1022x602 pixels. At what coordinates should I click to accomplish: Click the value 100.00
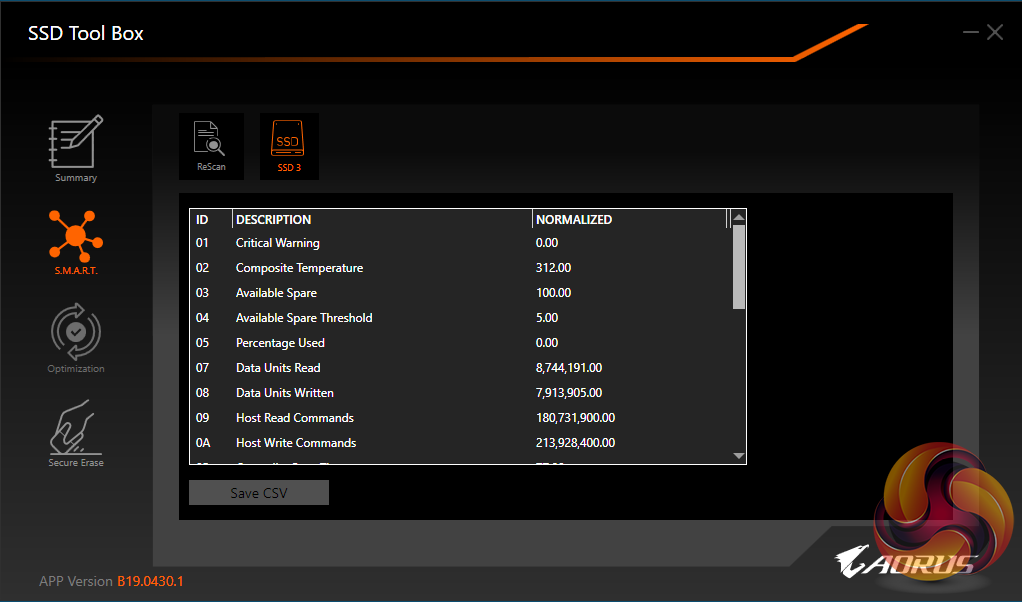click(553, 293)
